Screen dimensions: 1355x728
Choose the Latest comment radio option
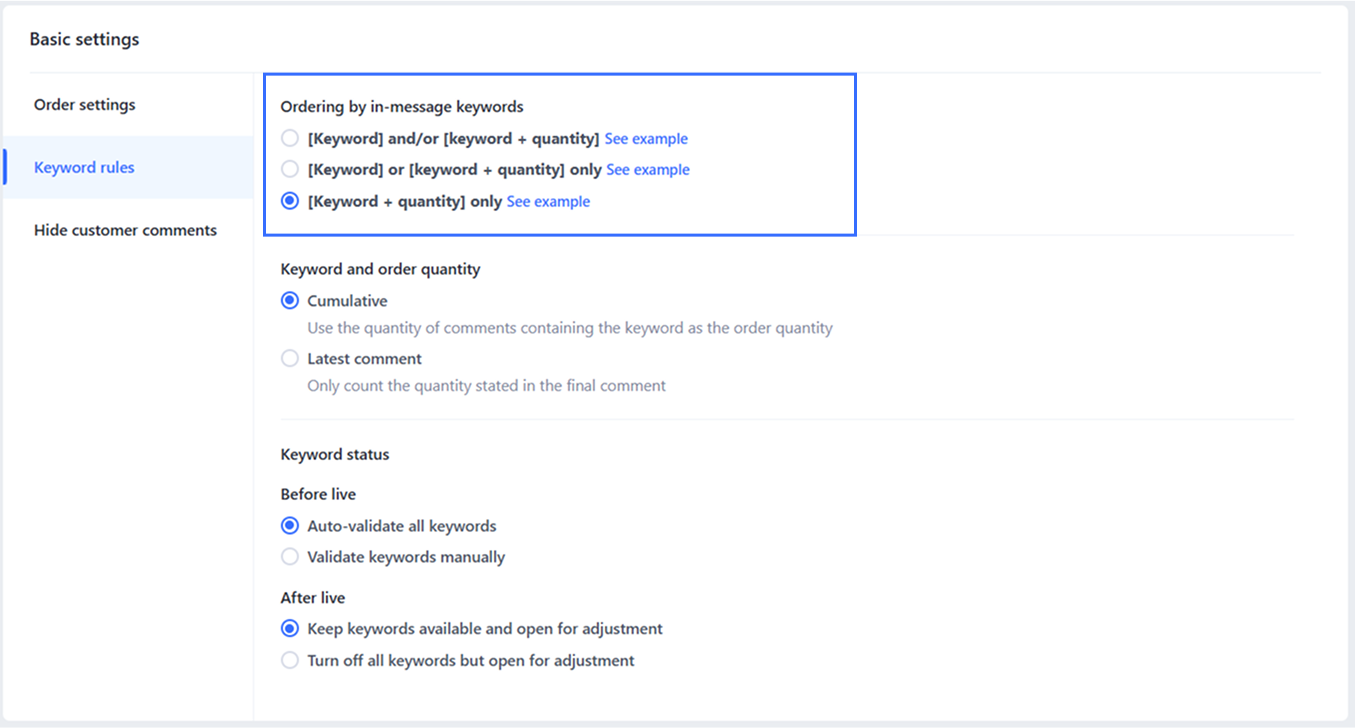coord(290,359)
